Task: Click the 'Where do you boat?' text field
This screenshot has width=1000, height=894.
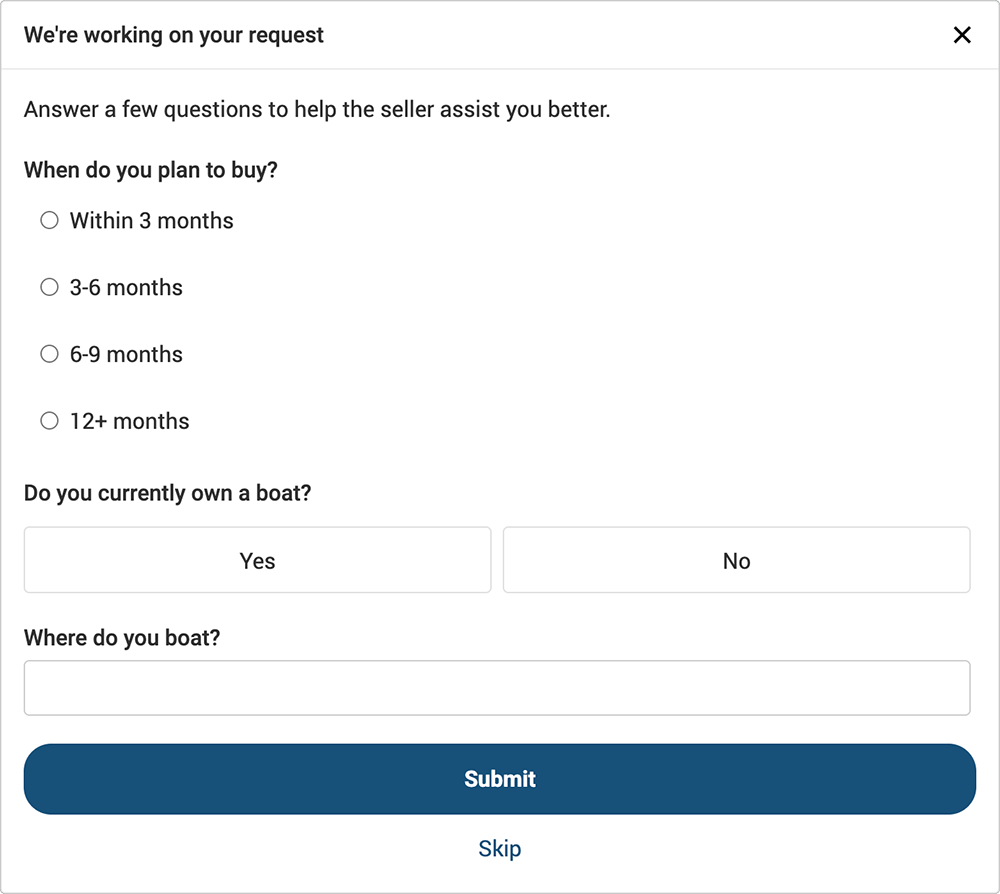Action: click(x=497, y=687)
